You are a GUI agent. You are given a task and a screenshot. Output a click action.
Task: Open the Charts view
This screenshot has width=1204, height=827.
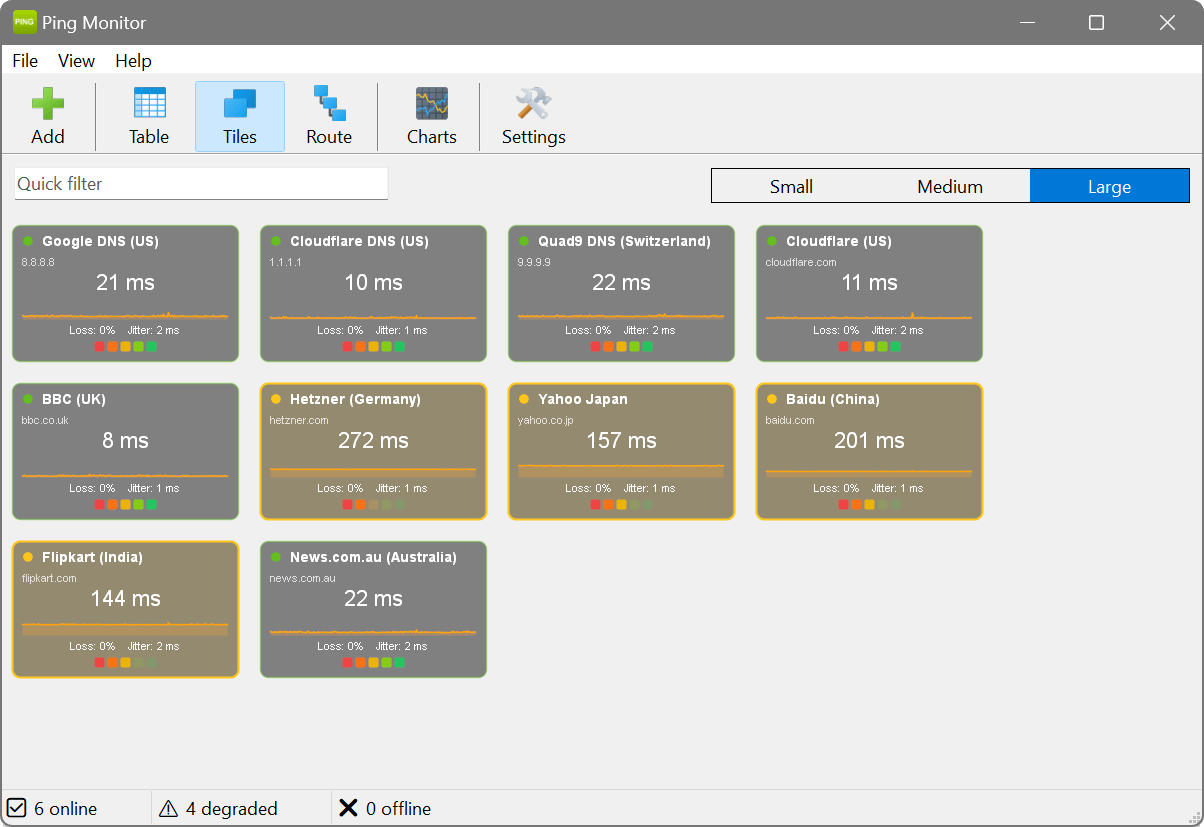point(430,115)
